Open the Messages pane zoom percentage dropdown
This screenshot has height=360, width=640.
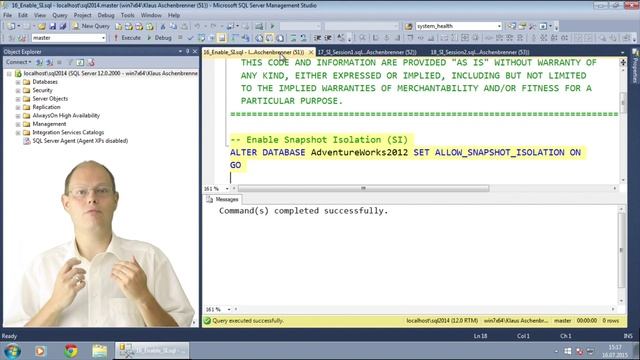pyautogui.click(x=229, y=309)
